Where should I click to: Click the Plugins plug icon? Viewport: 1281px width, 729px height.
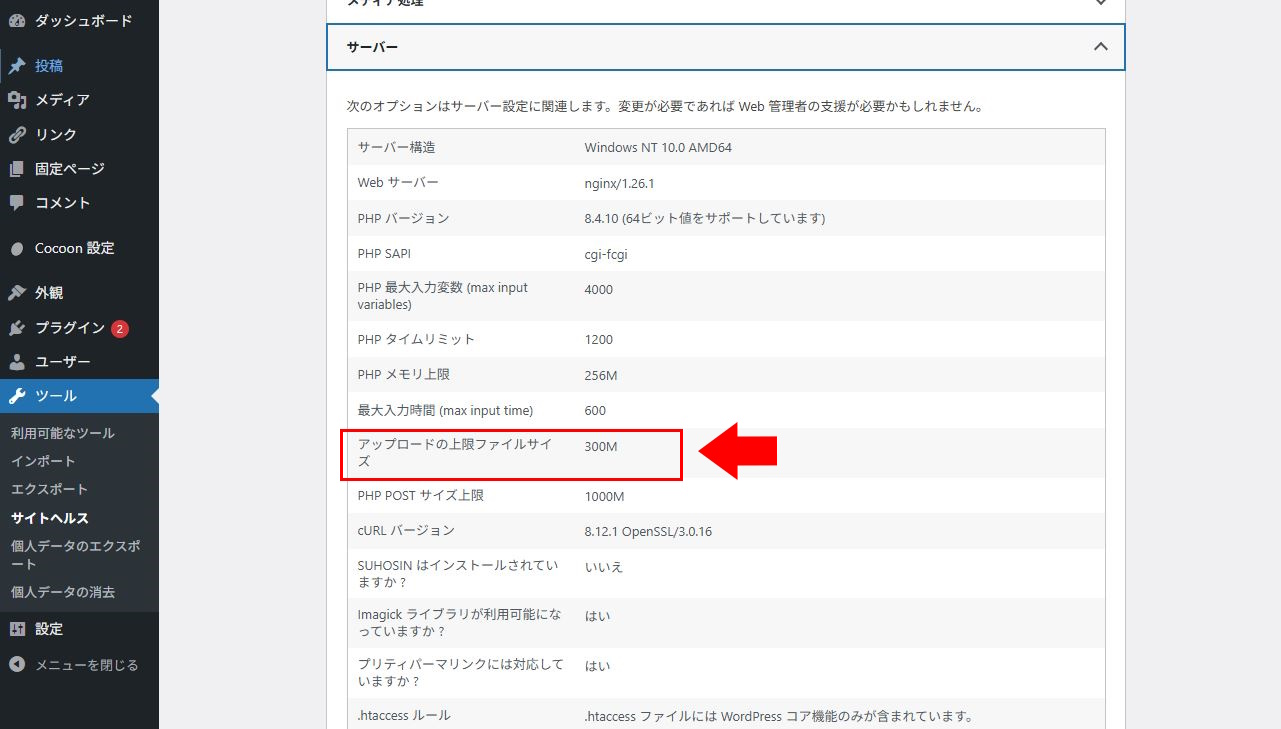tap(17, 328)
